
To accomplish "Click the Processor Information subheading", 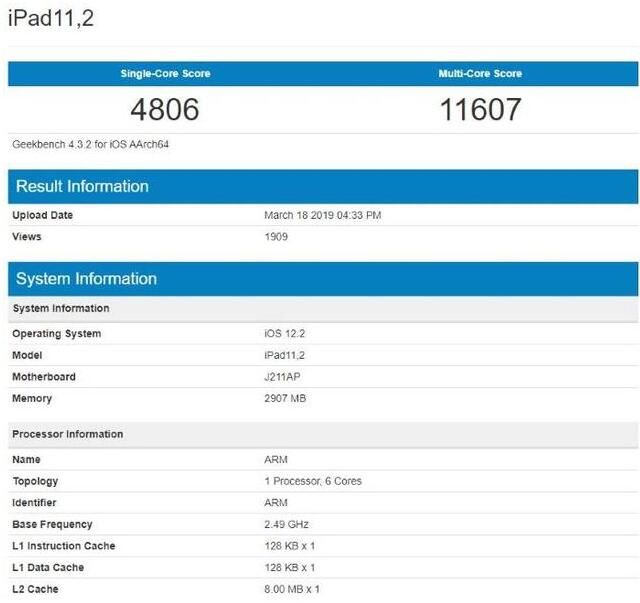I will pos(68,434).
